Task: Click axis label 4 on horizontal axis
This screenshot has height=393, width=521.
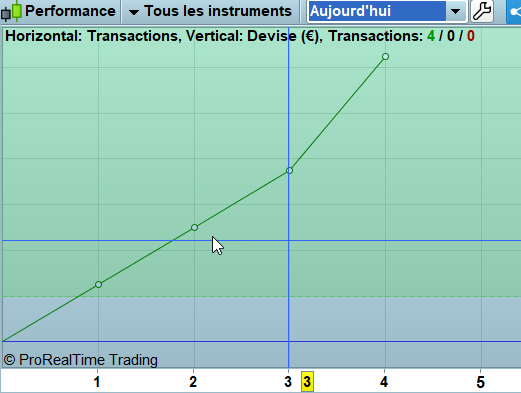Action: click(384, 382)
